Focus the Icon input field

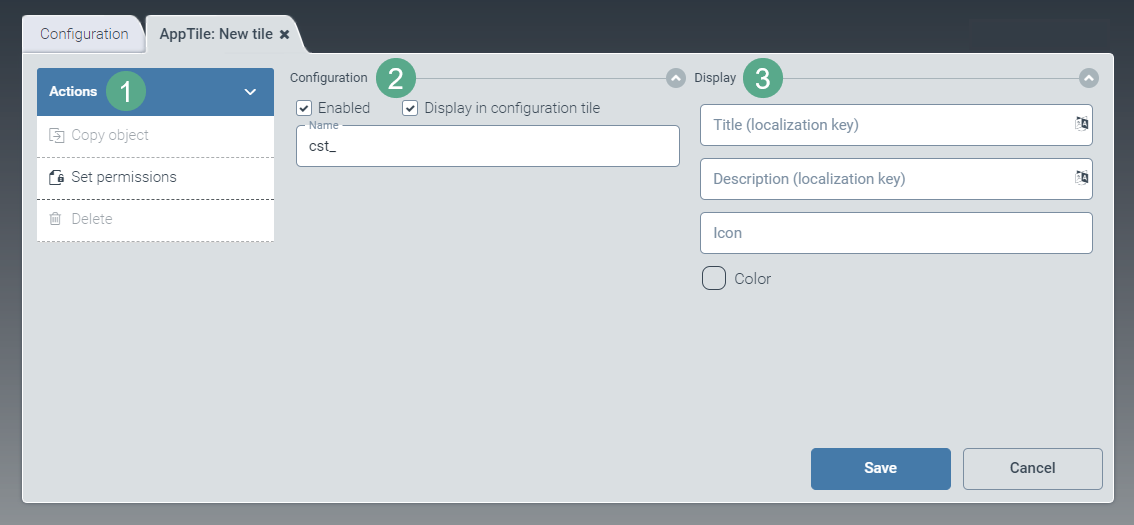click(x=896, y=233)
